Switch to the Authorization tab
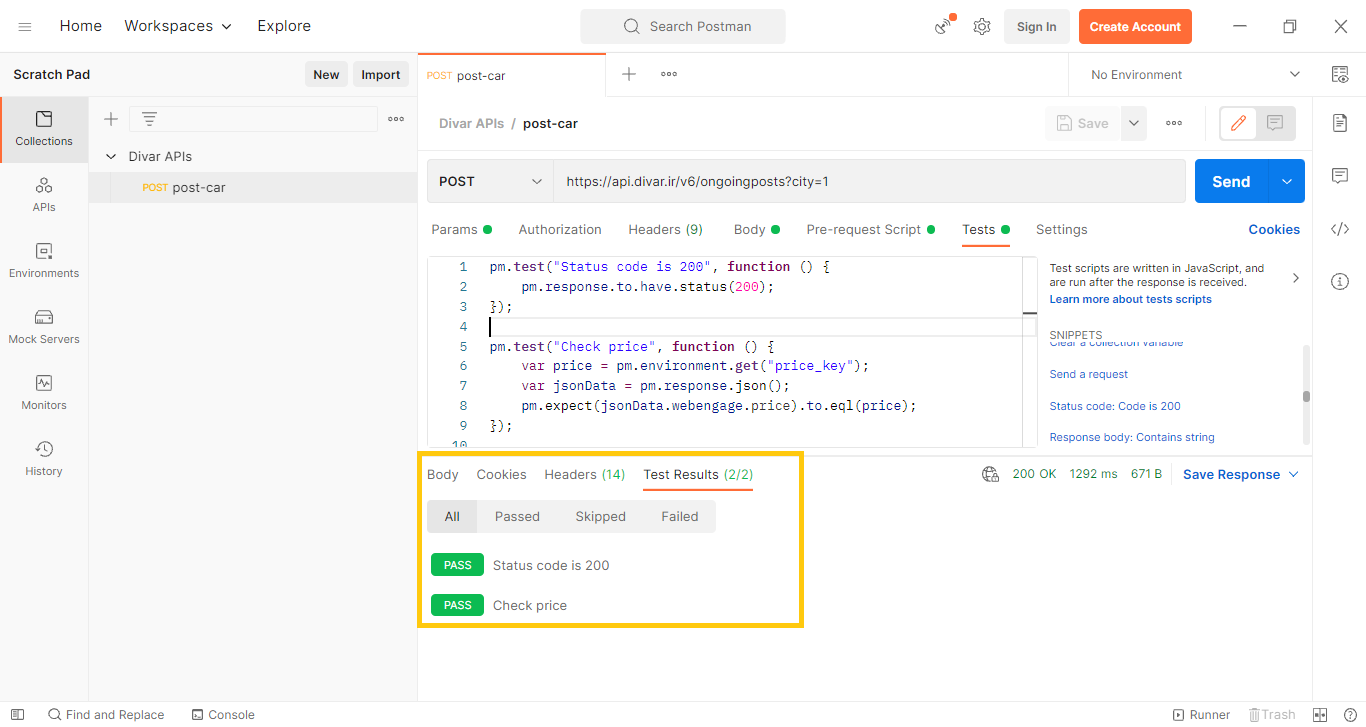This screenshot has width=1366, height=727. point(560,229)
